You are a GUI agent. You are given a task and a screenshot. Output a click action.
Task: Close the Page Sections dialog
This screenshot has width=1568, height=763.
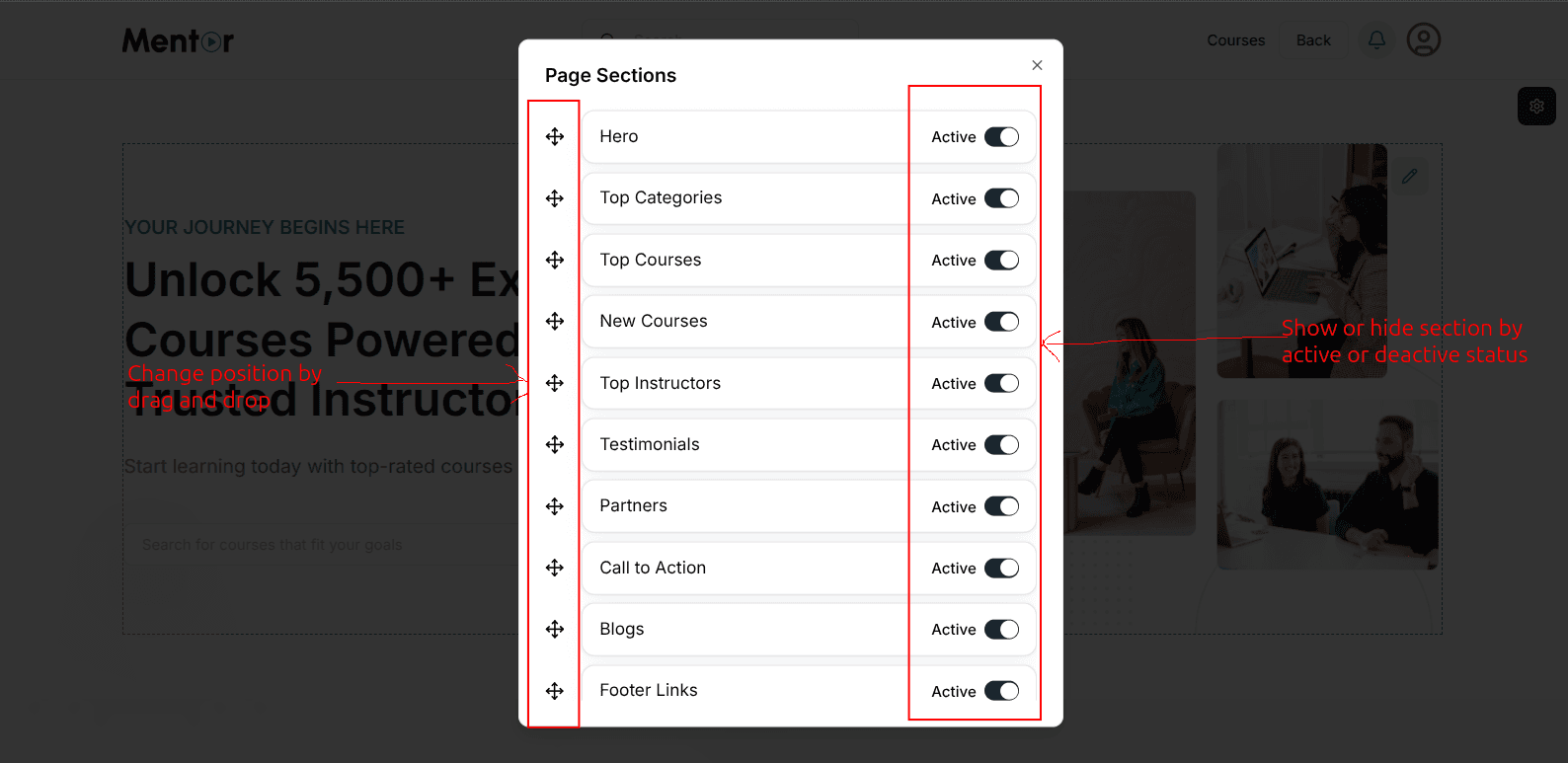tap(1037, 64)
